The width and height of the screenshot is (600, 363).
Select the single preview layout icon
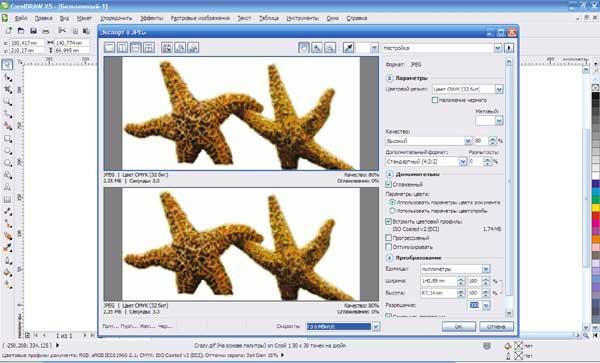coord(109,47)
